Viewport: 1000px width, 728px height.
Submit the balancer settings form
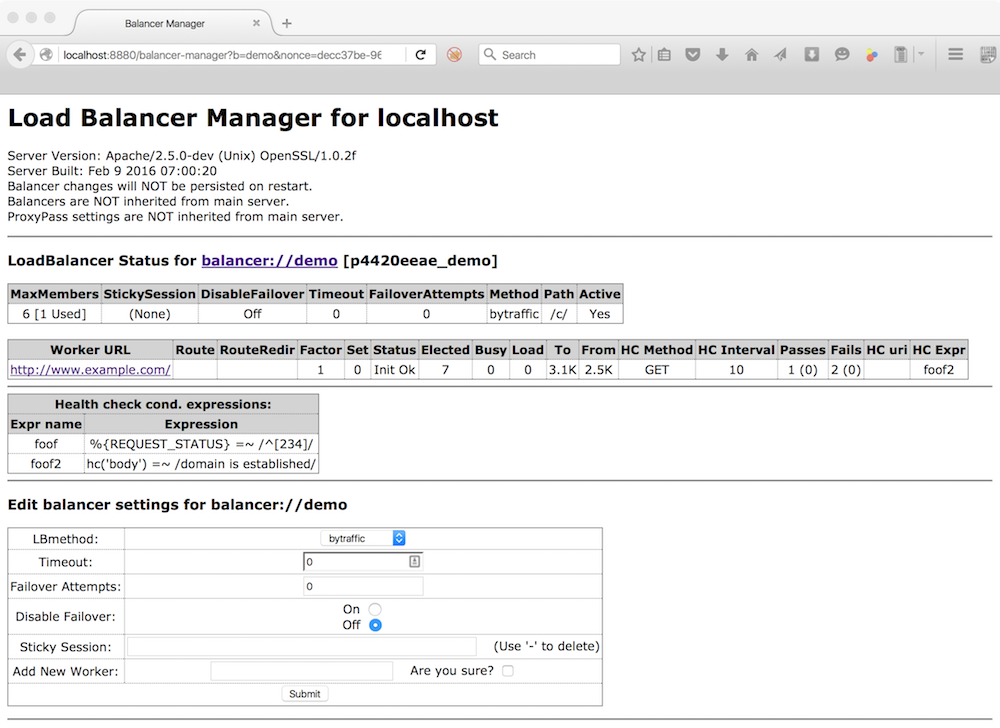[304, 693]
